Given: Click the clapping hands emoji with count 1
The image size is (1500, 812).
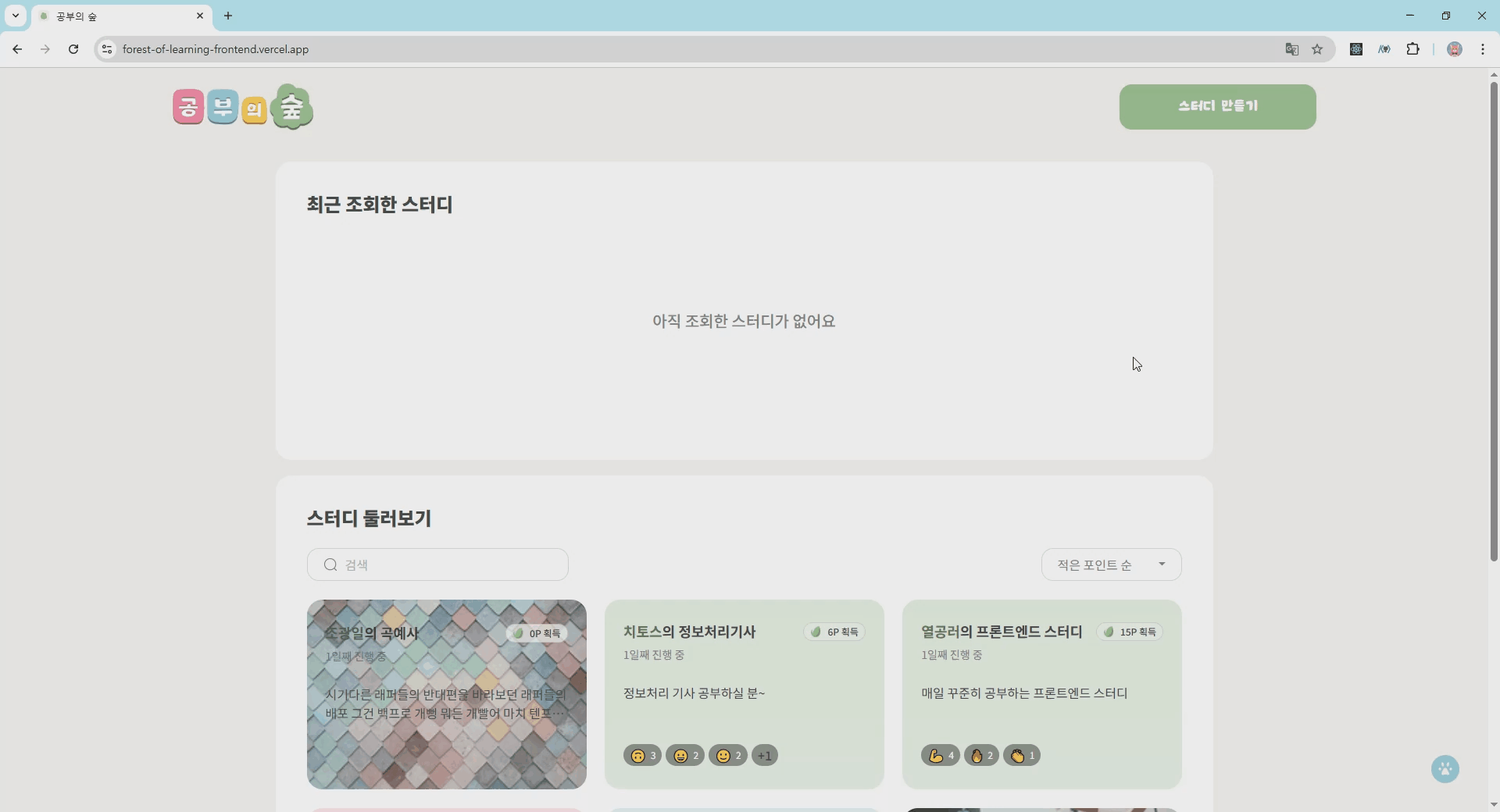Looking at the screenshot, I should point(1022,755).
